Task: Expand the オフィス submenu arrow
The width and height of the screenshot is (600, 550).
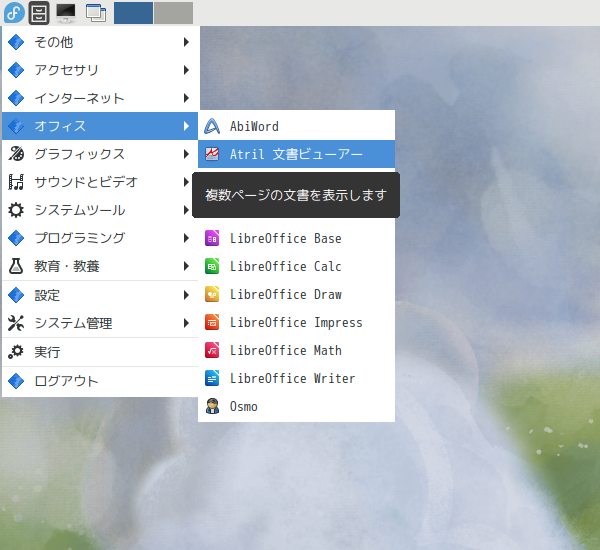Action: (x=186, y=126)
